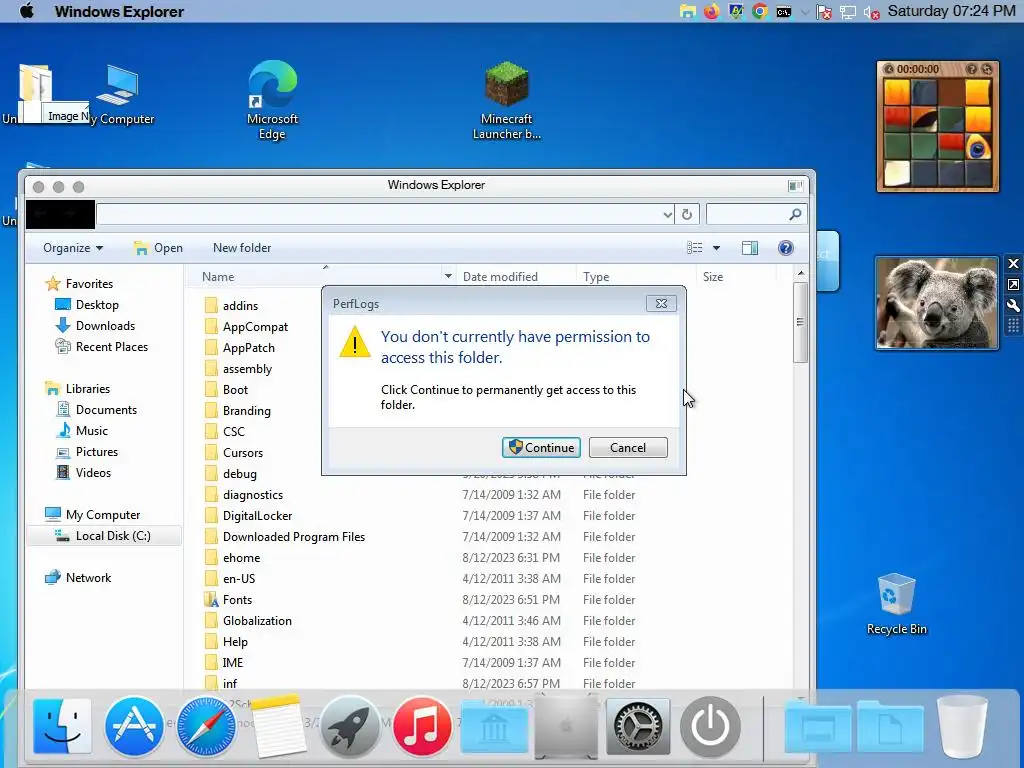
Task: Click Continue in the PerfLogs dialog
Action: 541,447
